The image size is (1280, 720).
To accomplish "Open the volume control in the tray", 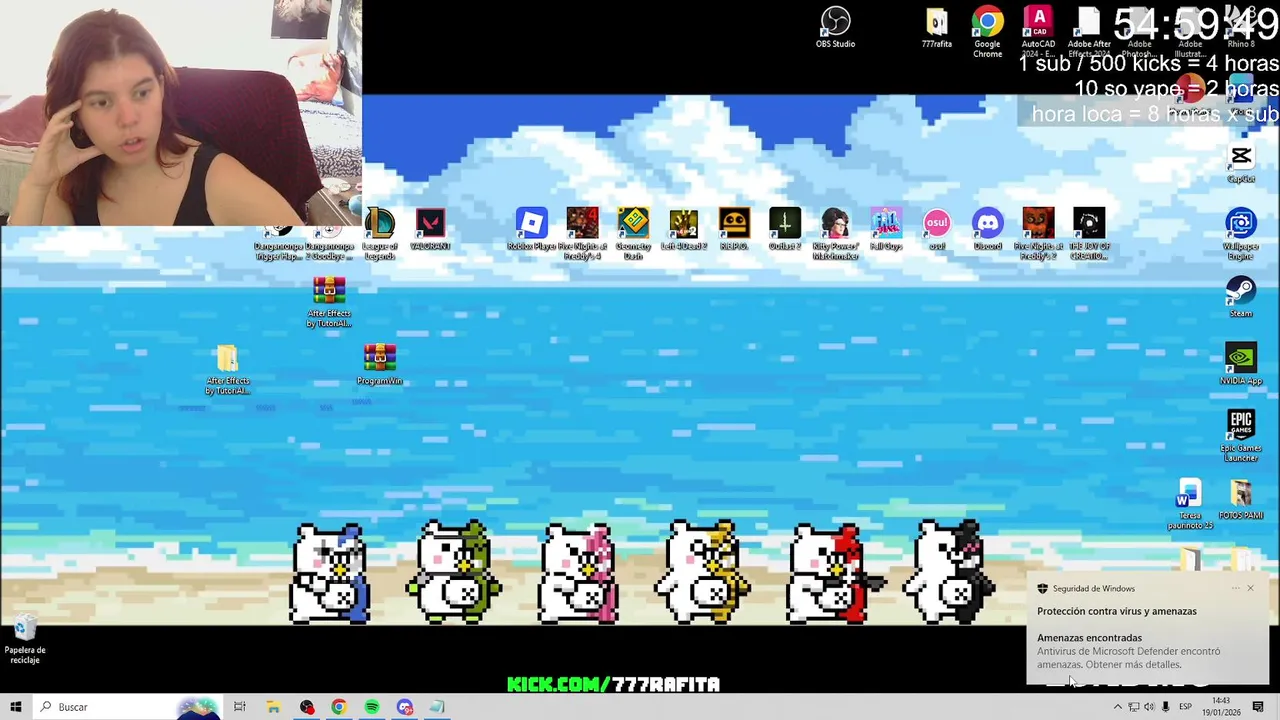I will click(x=1150, y=707).
